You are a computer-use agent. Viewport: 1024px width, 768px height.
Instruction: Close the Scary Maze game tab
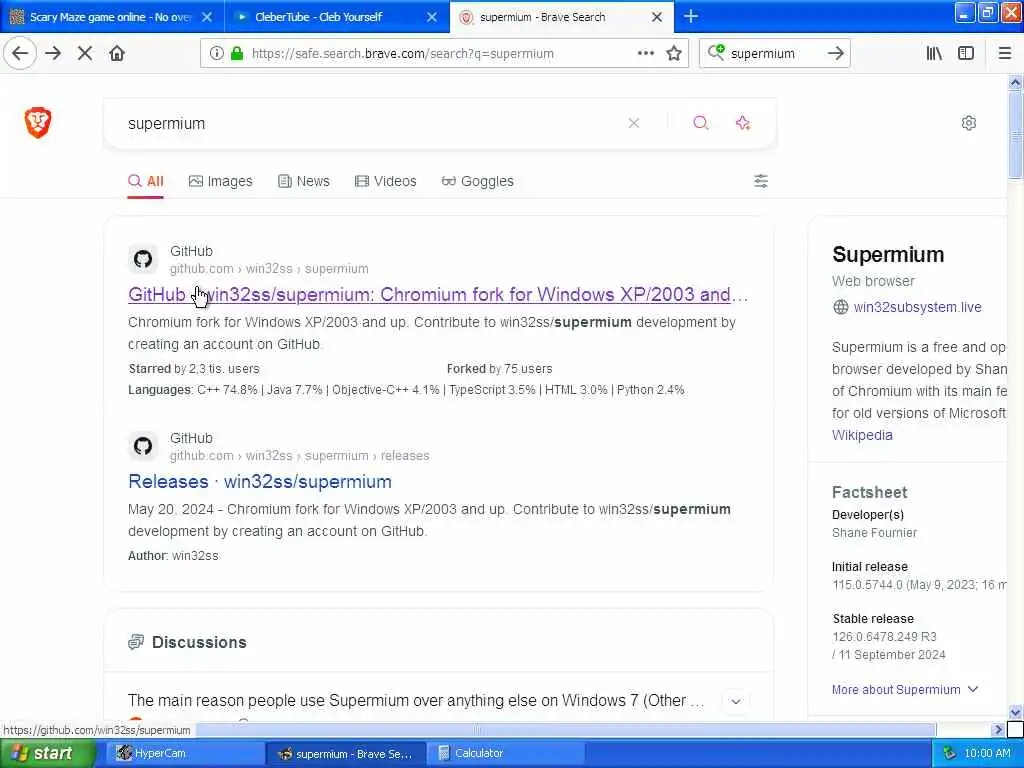(x=206, y=17)
